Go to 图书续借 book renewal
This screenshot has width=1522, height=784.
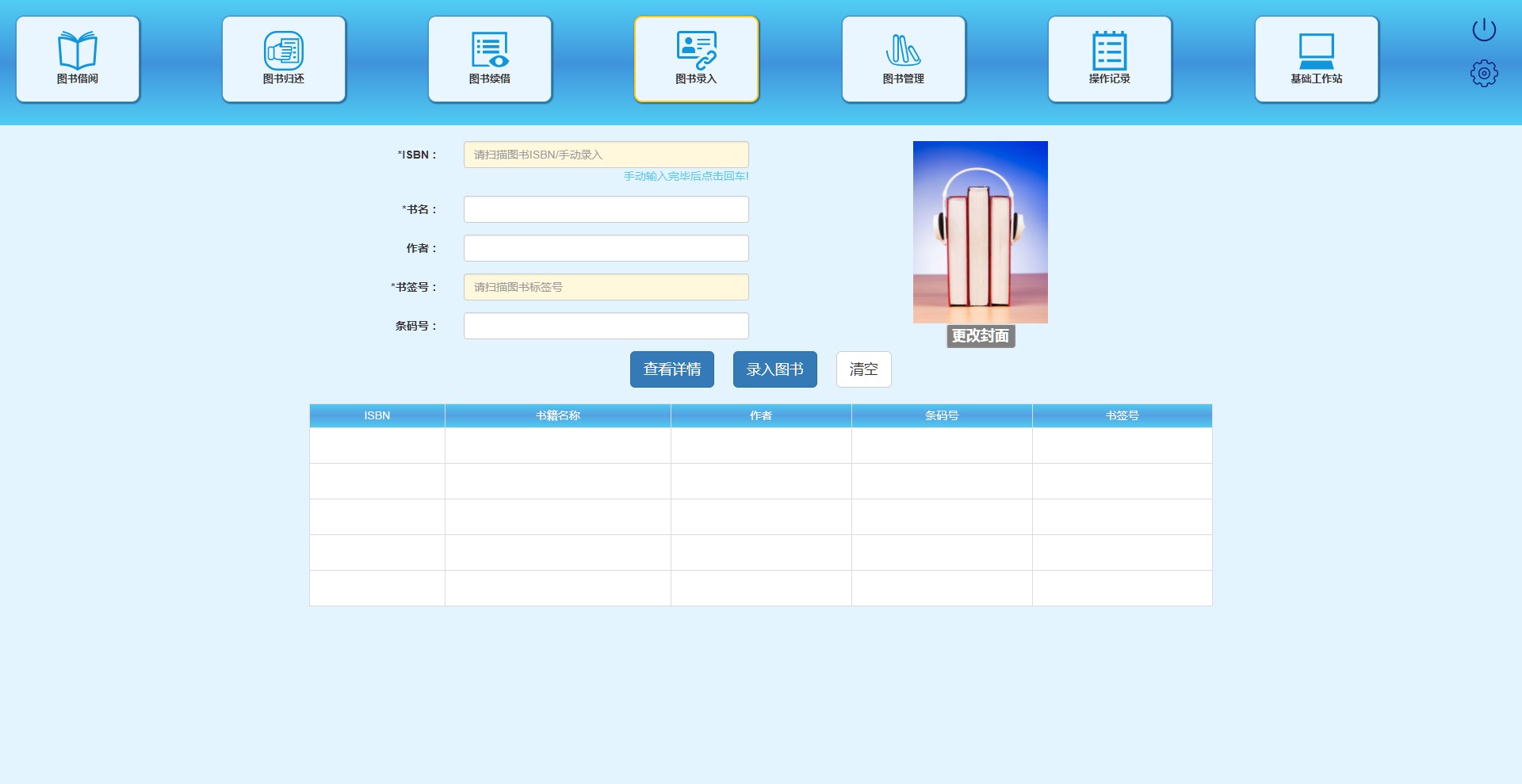click(490, 59)
